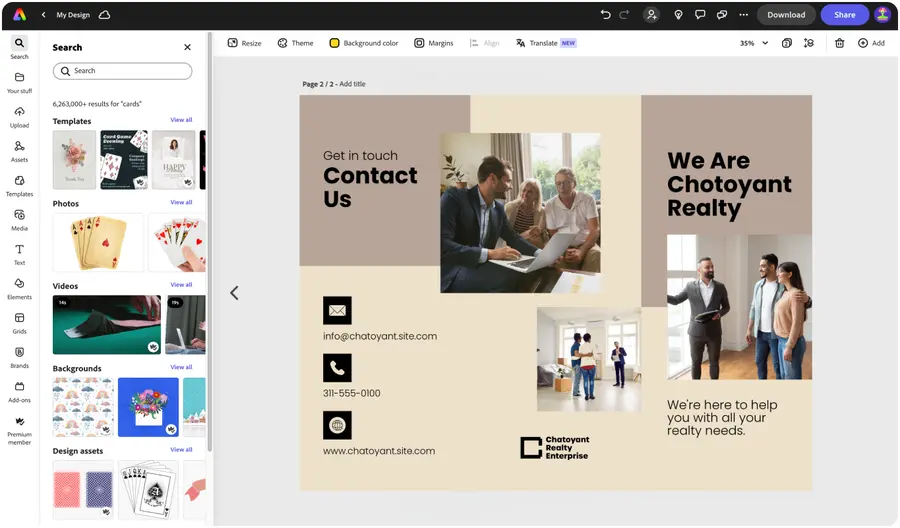Select the envelope email icon on canvas
The image size is (900, 528).
pos(337,310)
